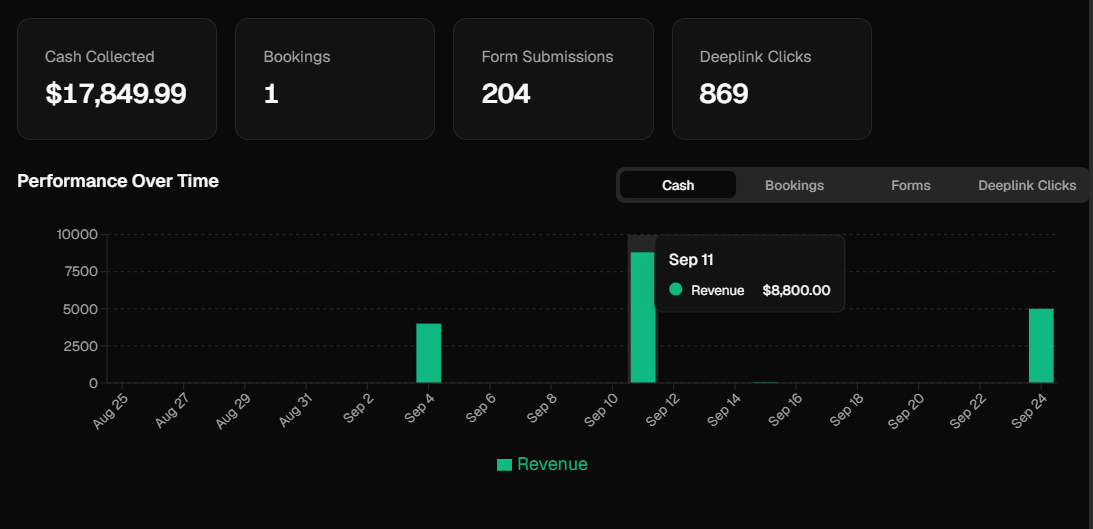Screen dimensions: 1093x529
Task: Click the 10000 y-axis label
Action: coord(77,234)
